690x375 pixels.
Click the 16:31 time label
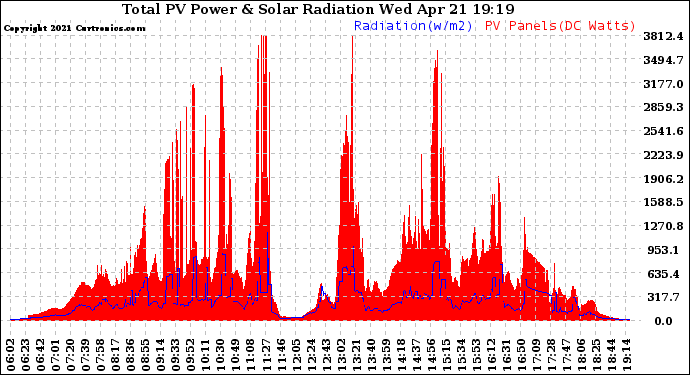505,354
